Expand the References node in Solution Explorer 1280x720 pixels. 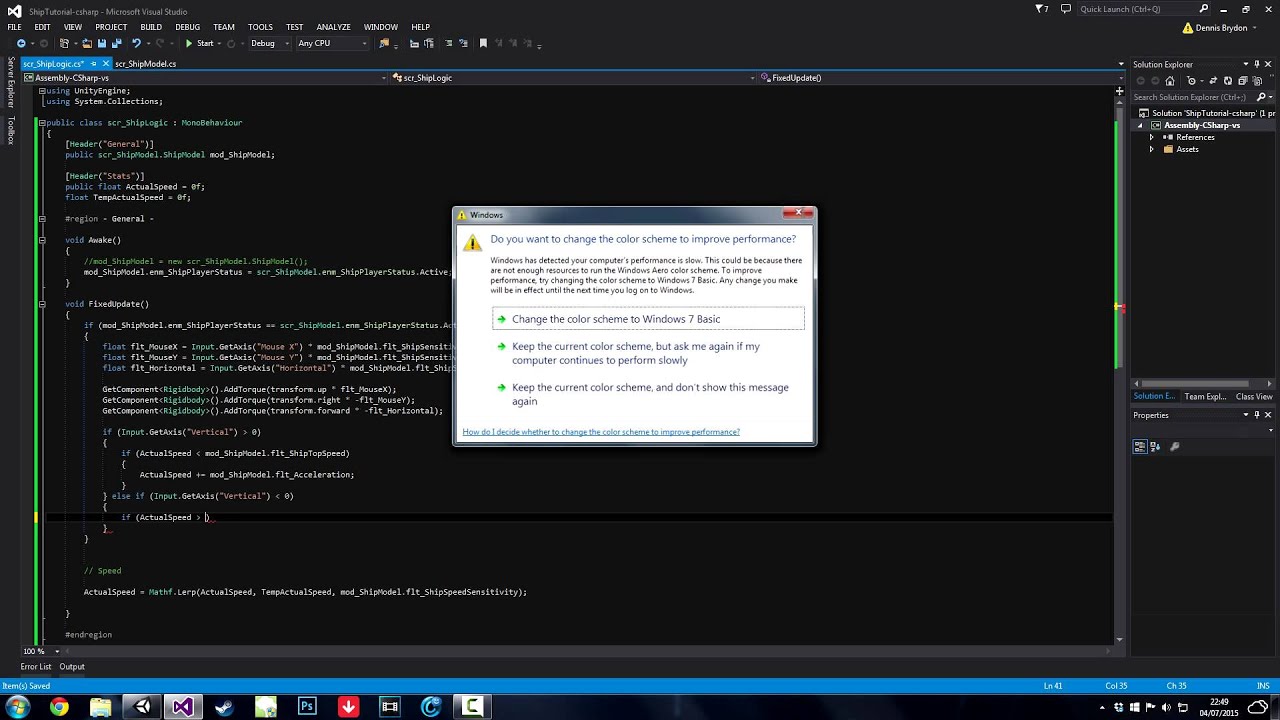click(1151, 137)
